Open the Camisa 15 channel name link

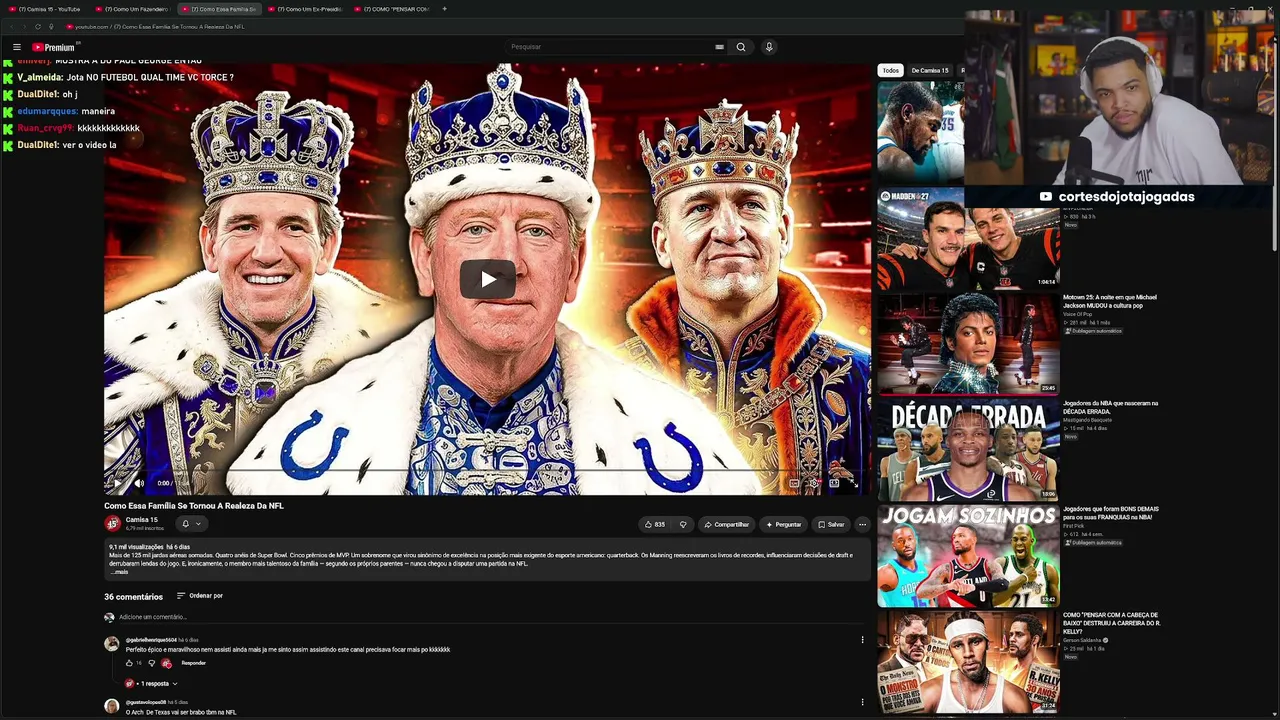point(142,520)
